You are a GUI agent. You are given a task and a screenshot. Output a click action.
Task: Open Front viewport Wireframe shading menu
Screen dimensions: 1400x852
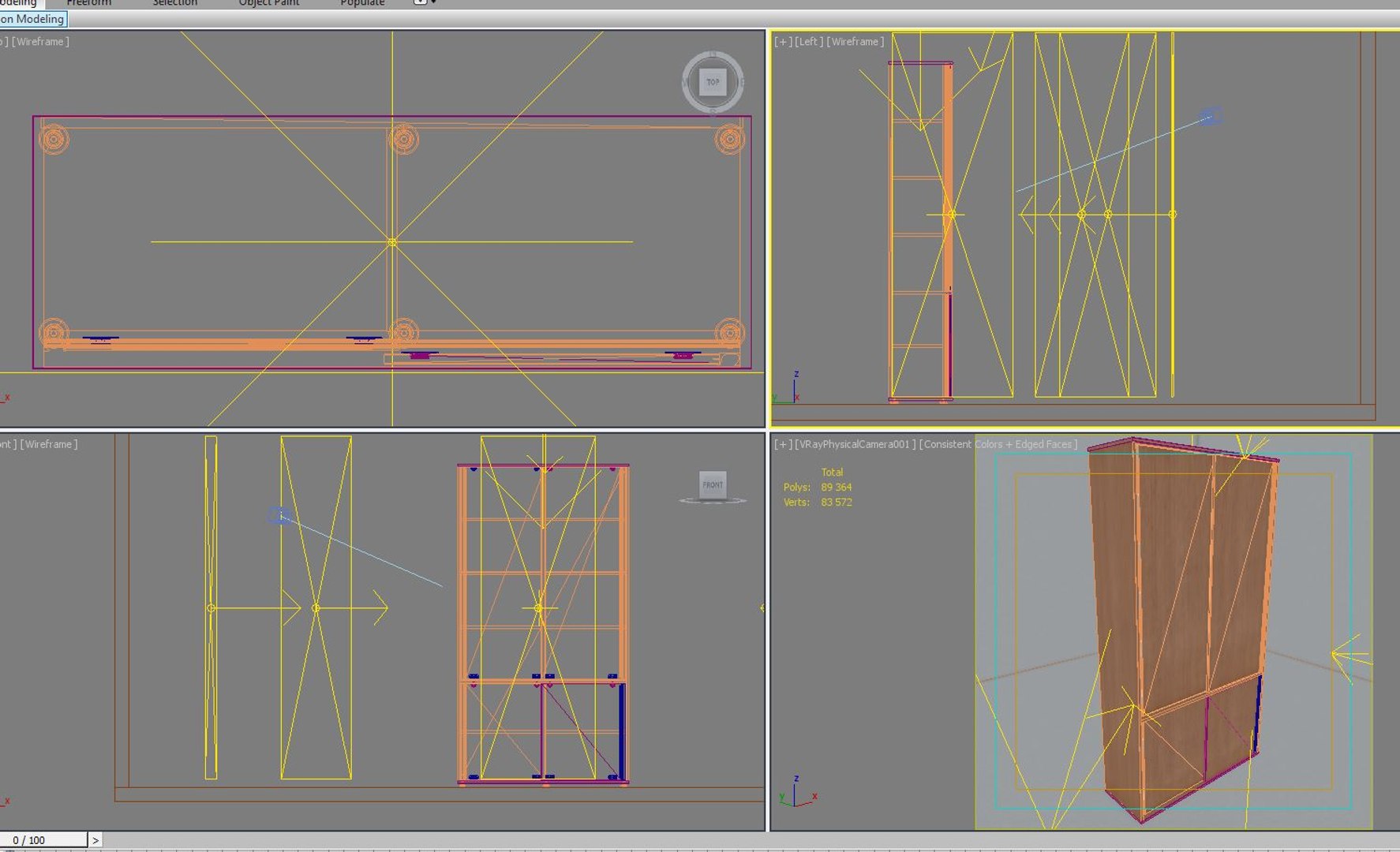coord(49,444)
